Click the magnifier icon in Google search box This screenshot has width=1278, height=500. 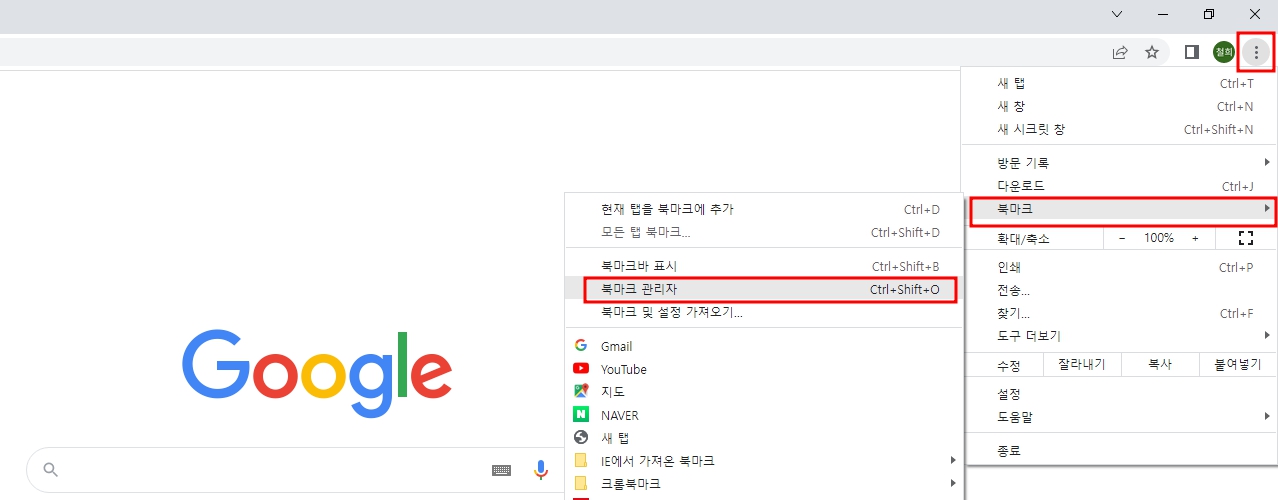(51, 470)
